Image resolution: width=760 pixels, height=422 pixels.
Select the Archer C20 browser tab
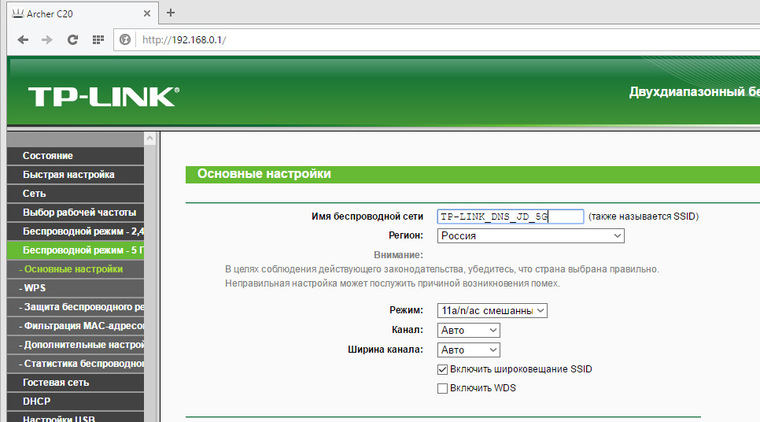(x=81, y=14)
